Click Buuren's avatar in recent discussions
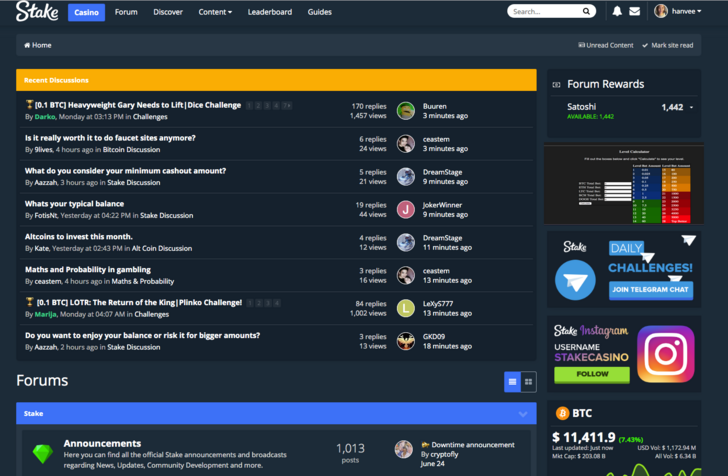Screen dimensions: 728x476 405,111
